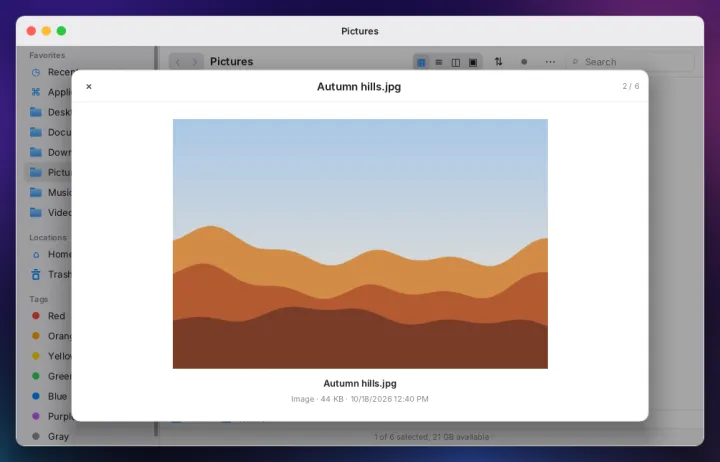
Task: Click the '1 of 6 selected' status text
Action: [x=431, y=437]
